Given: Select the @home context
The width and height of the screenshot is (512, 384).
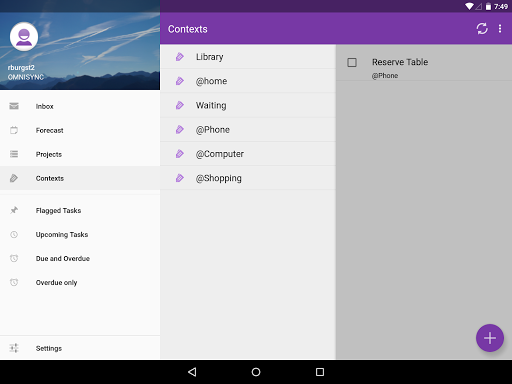Looking at the screenshot, I should point(248,81).
